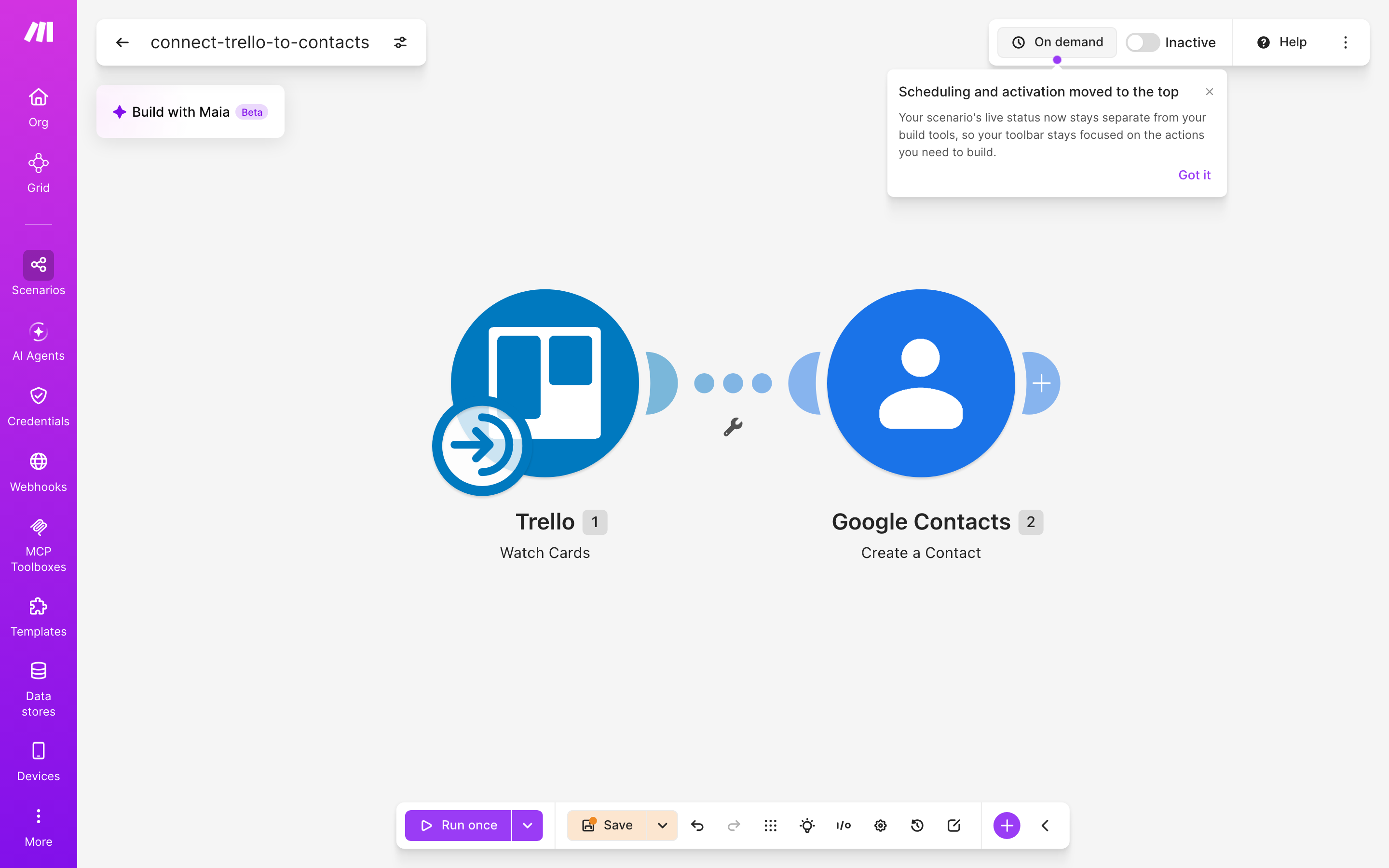Toggle scenario Inactive switch
Viewport: 1389px width, 868px height.
coord(1142,42)
